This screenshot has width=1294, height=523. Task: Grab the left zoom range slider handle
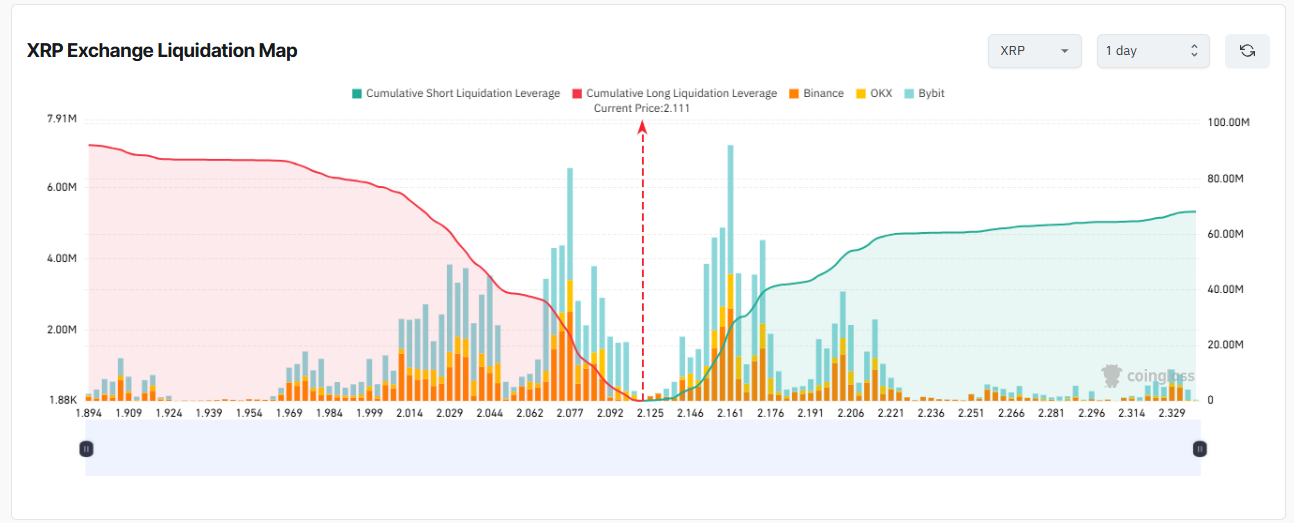(86, 449)
